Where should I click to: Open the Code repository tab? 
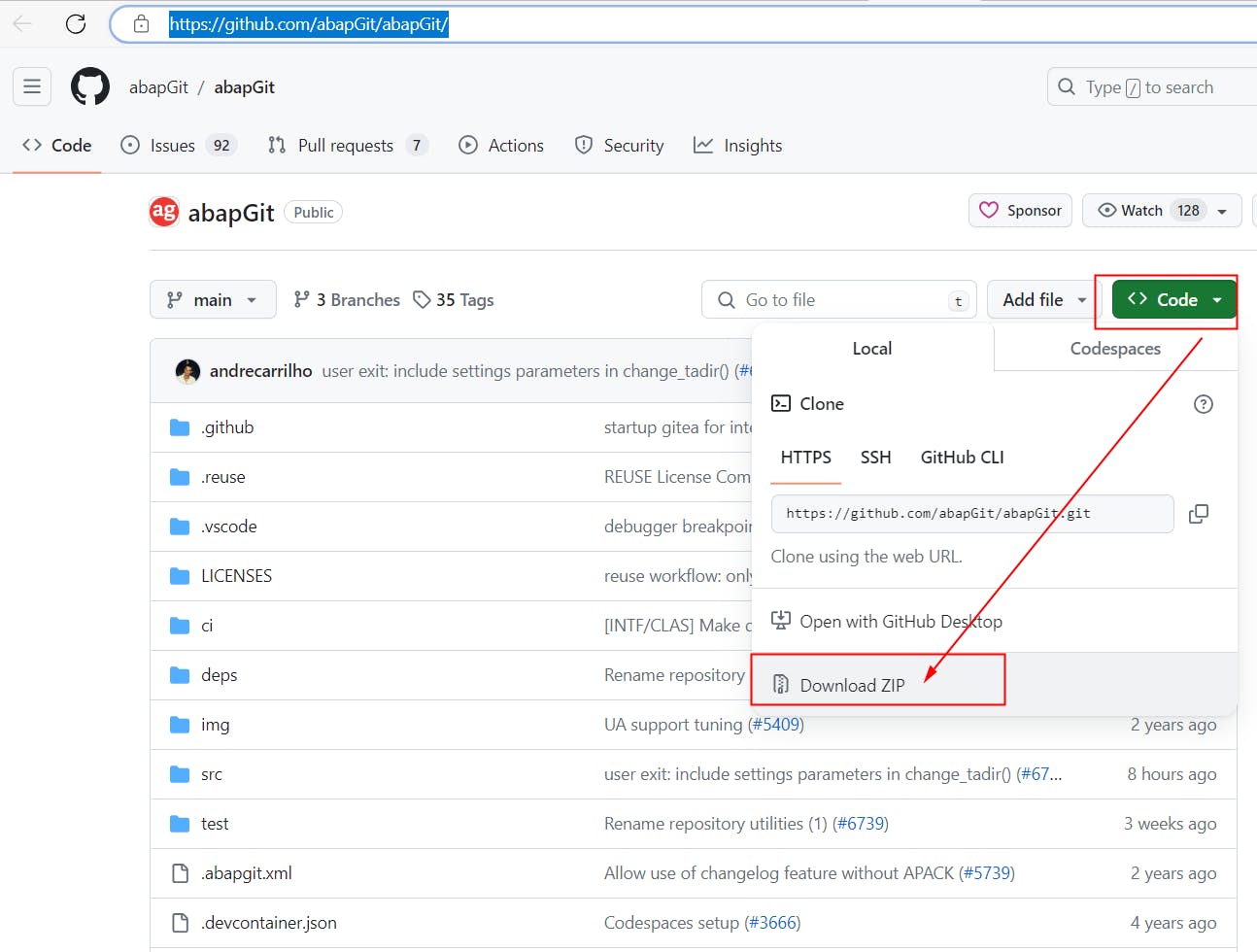click(x=57, y=145)
